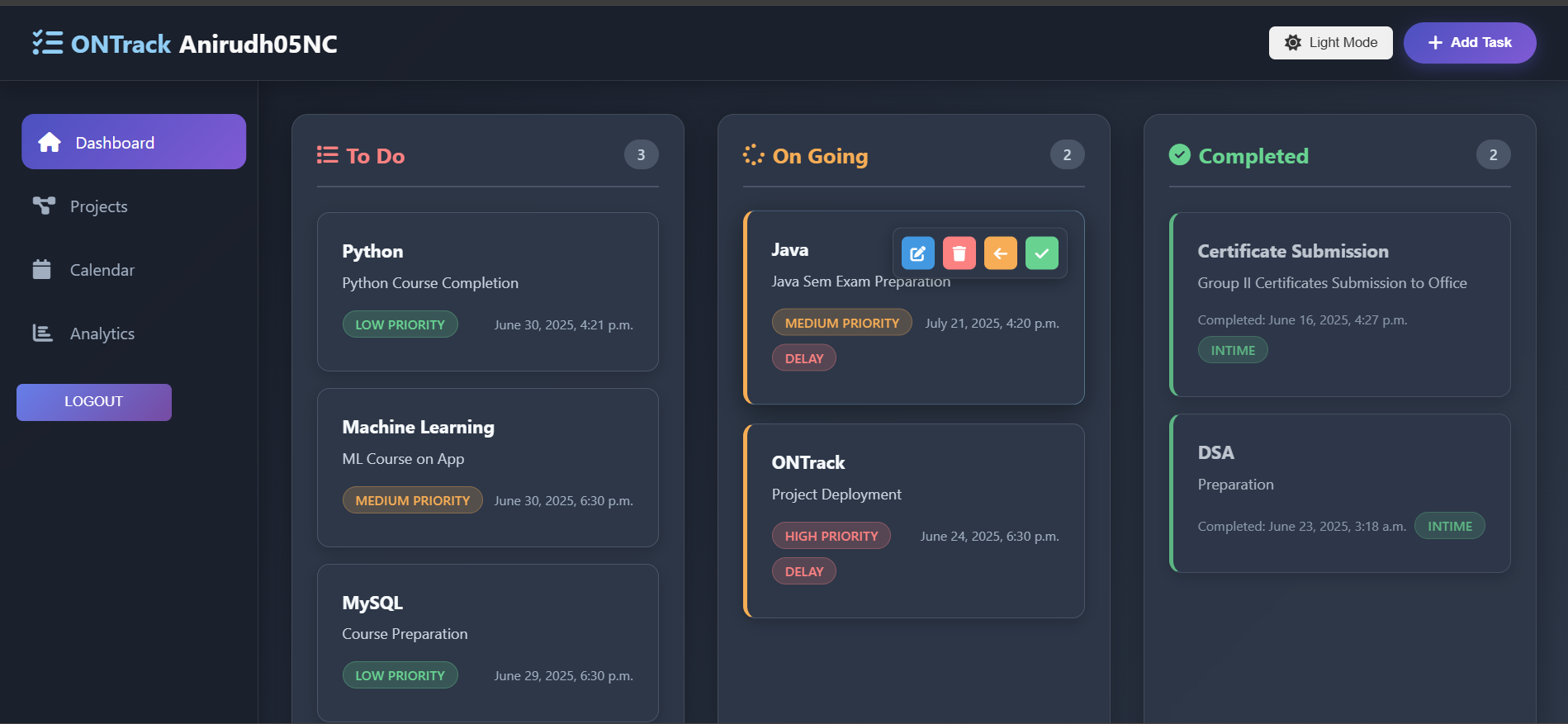Click the ONTrack checklist logo icon
Viewport: 1568px width, 724px height.
pyautogui.click(x=47, y=43)
